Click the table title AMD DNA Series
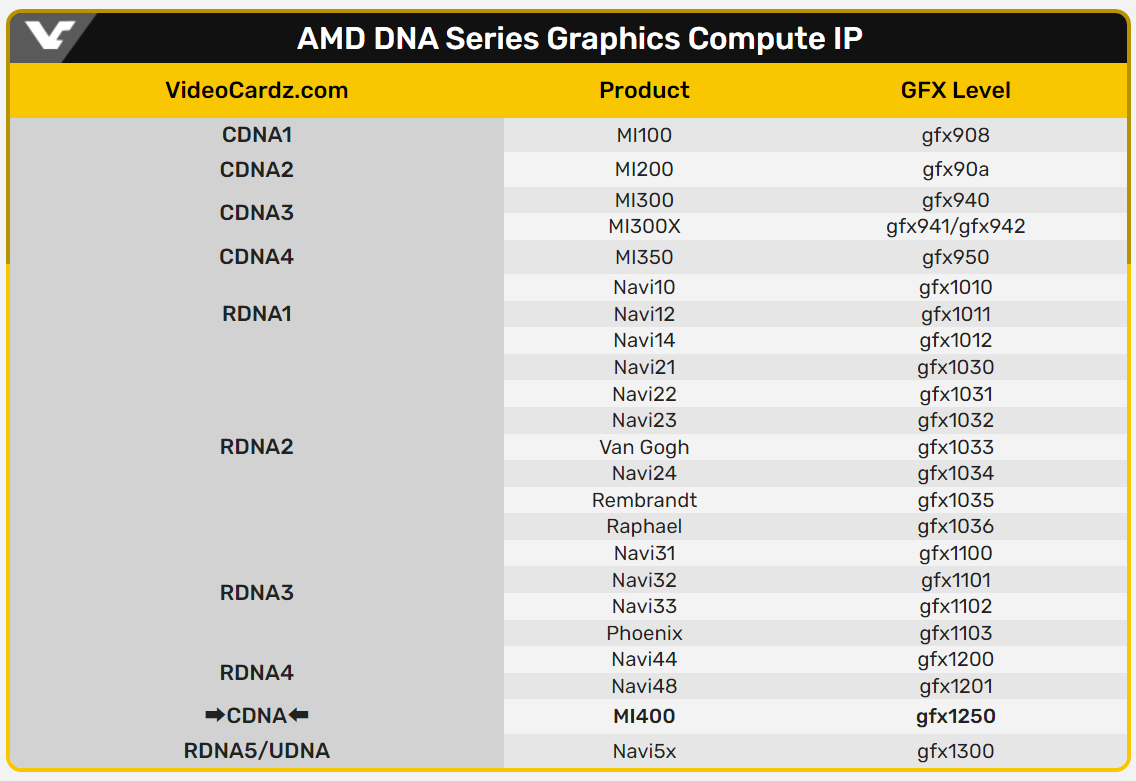1136x781 pixels. [579, 39]
